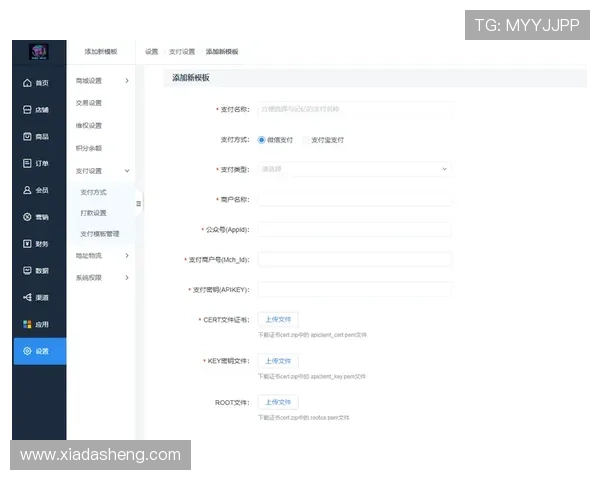Screen dimensions: 600x480
Task: Open 维权设置 in the settings menu
Action: click(89, 126)
